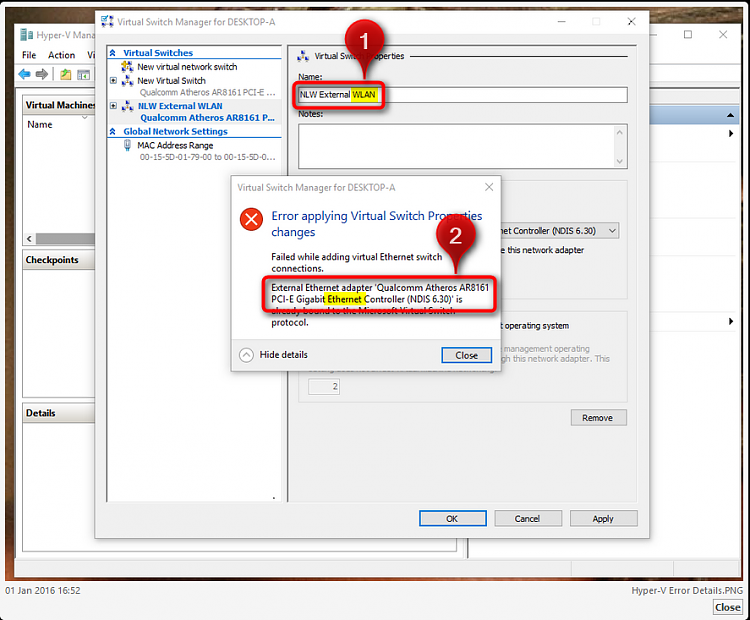Click the NLW External WLAN switch icon
Screen dimensions: 750x620
[128, 106]
